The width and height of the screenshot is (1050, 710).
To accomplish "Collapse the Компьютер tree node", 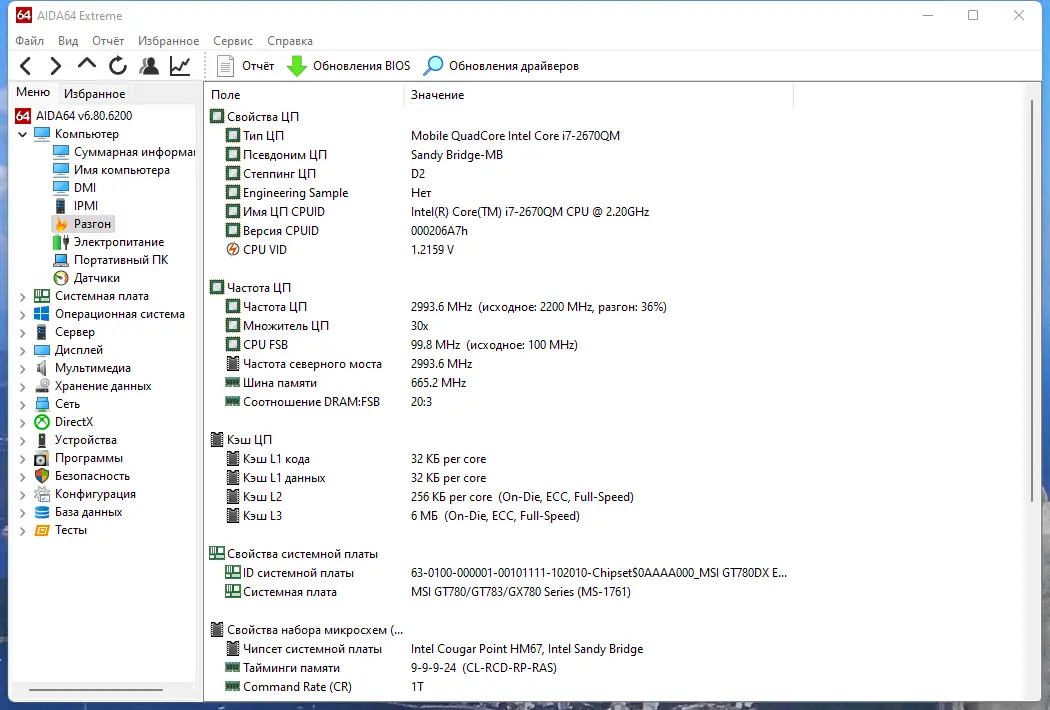I will click(22, 133).
